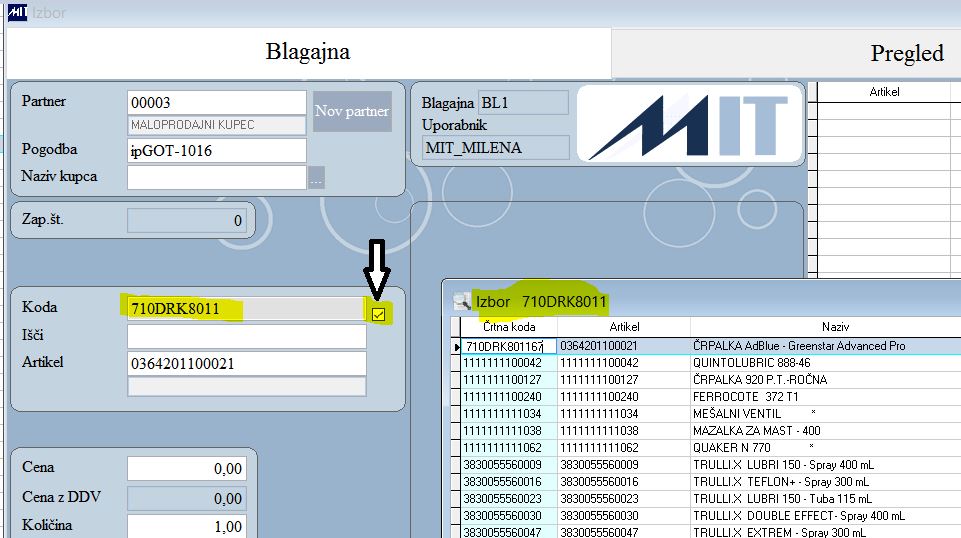Click the Artikel column header in Izbor list
Viewport: 961px width, 538px height.
(624, 327)
